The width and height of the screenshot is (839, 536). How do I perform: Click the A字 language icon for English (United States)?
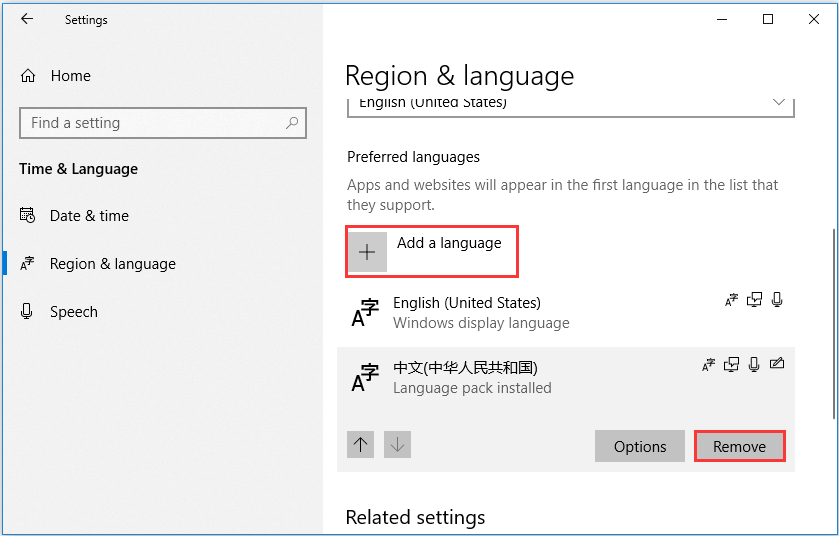click(365, 312)
